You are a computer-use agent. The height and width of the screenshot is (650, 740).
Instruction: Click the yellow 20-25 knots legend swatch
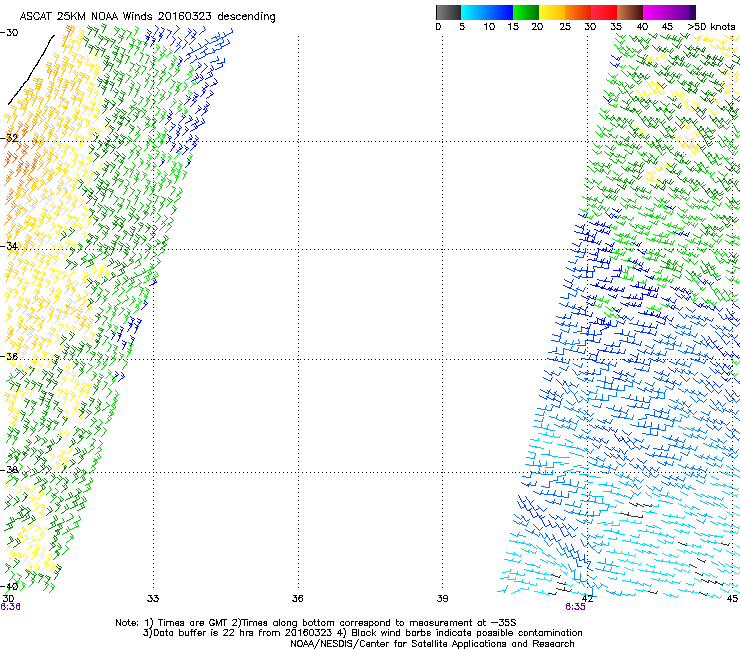[552, 12]
